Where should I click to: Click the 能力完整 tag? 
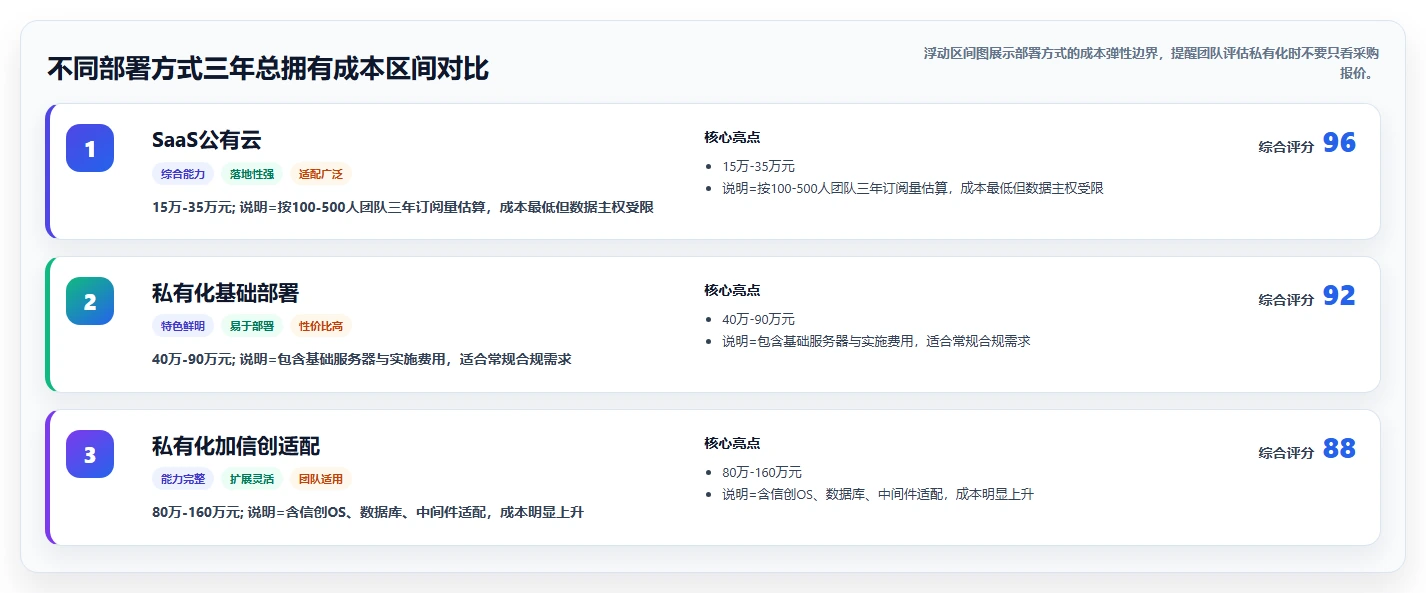pyautogui.click(x=183, y=479)
